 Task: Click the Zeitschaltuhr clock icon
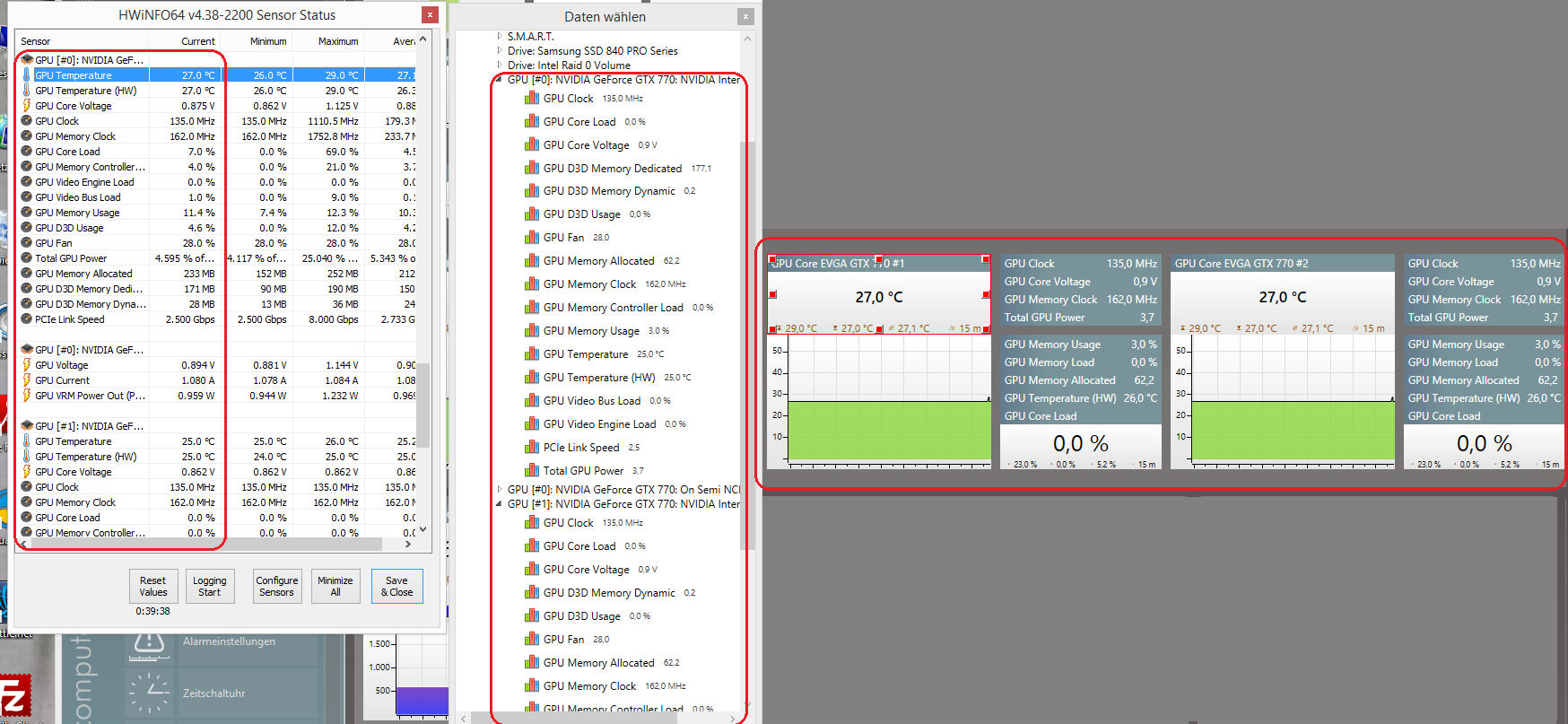point(149,693)
